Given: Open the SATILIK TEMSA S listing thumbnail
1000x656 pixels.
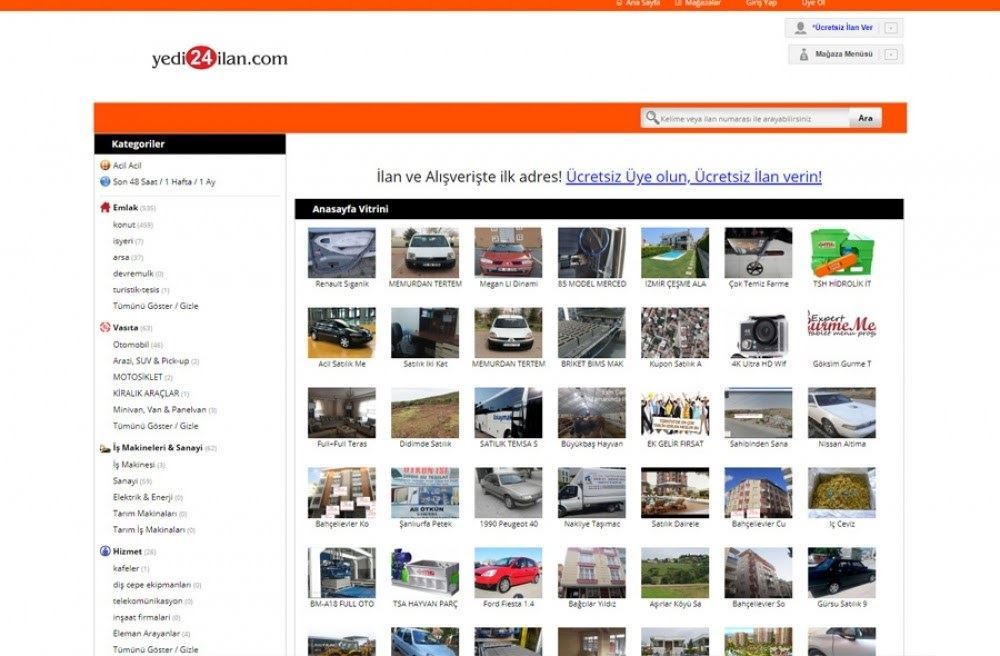Looking at the screenshot, I should (508, 413).
